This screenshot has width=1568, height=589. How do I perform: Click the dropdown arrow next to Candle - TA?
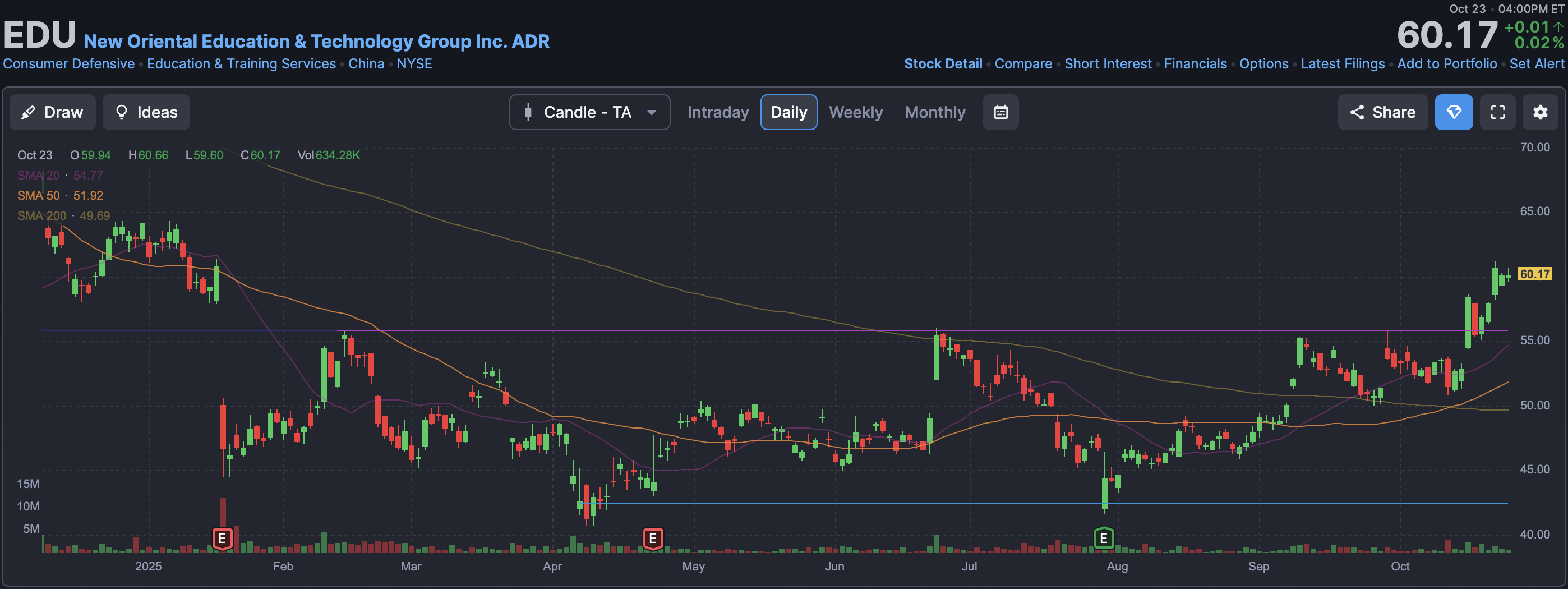(652, 112)
